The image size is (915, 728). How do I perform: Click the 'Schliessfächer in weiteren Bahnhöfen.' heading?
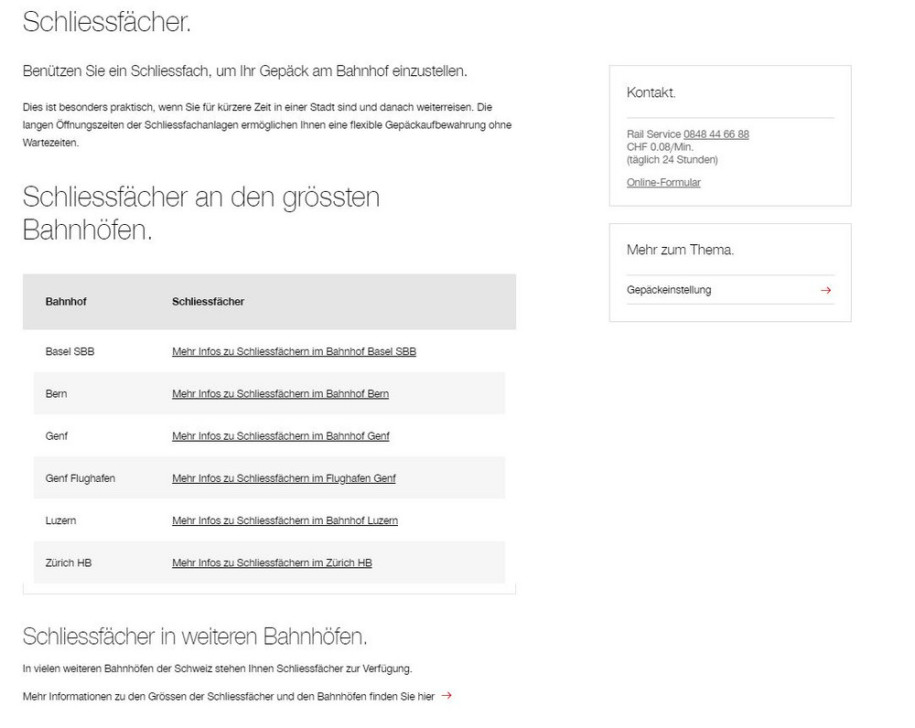[195, 636]
